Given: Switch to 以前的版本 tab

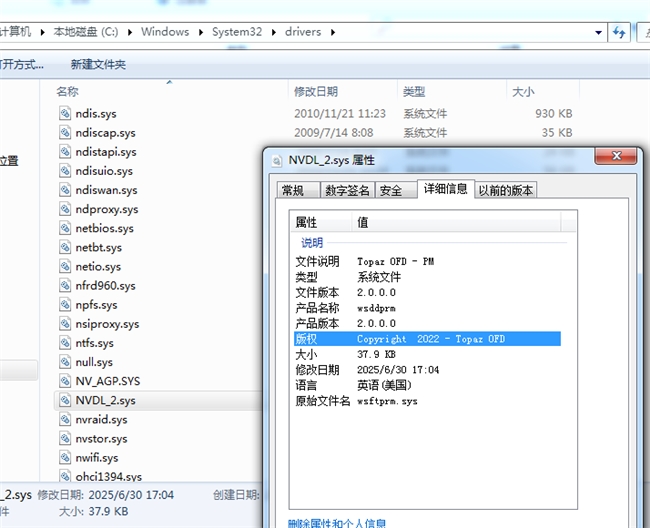Looking at the screenshot, I should coord(505,190).
